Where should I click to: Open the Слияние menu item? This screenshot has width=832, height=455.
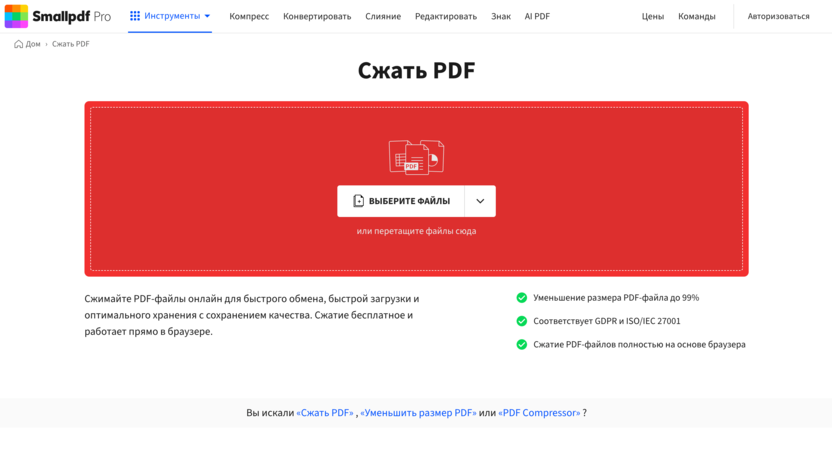(383, 16)
